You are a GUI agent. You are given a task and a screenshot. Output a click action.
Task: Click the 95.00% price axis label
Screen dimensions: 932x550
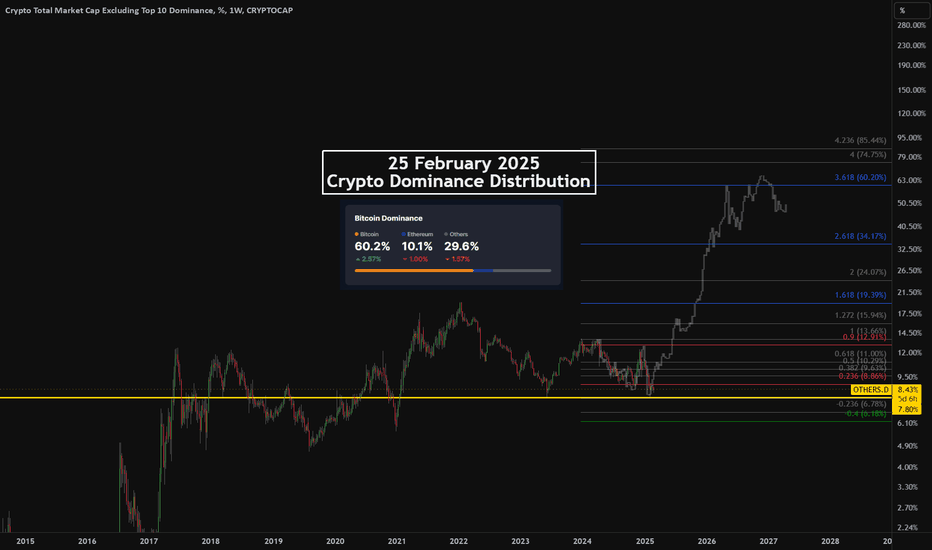coord(909,138)
